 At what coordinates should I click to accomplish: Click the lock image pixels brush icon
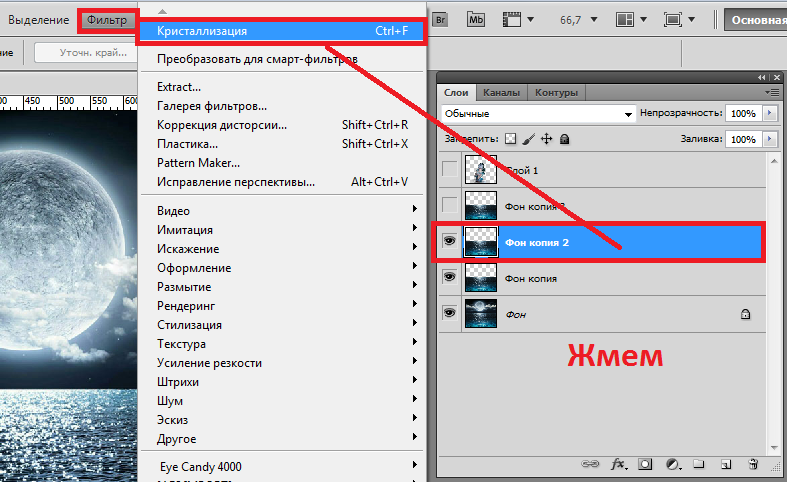pos(528,140)
